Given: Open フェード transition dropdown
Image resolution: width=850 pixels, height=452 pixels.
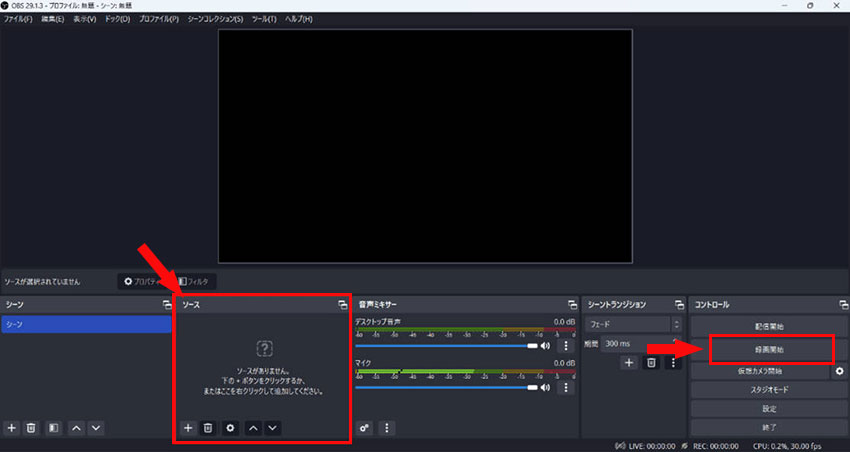Looking at the screenshot, I should coord(634,324).
